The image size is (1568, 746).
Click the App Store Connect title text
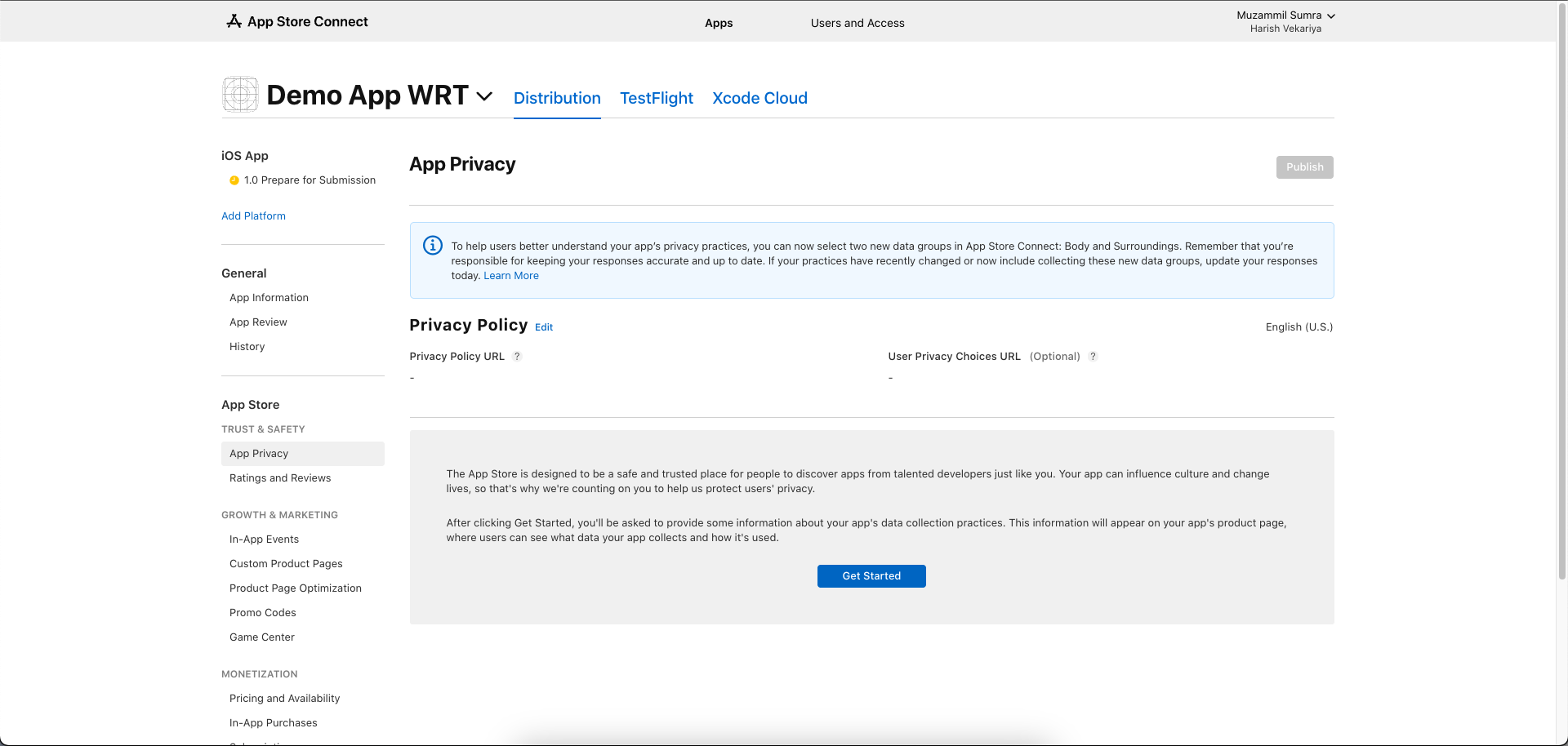[x=308, y=22]
